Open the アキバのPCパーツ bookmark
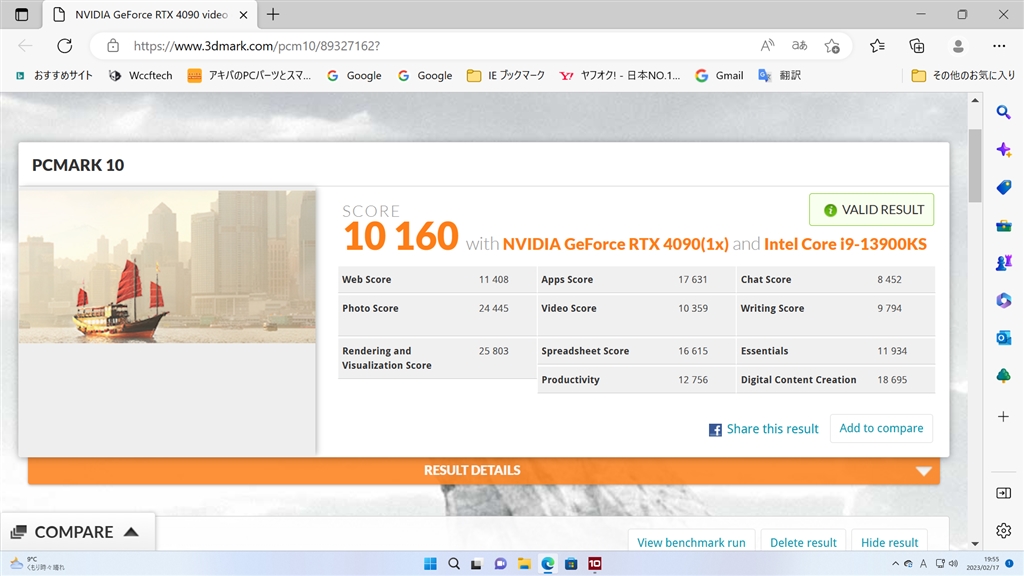 point(249,76)
